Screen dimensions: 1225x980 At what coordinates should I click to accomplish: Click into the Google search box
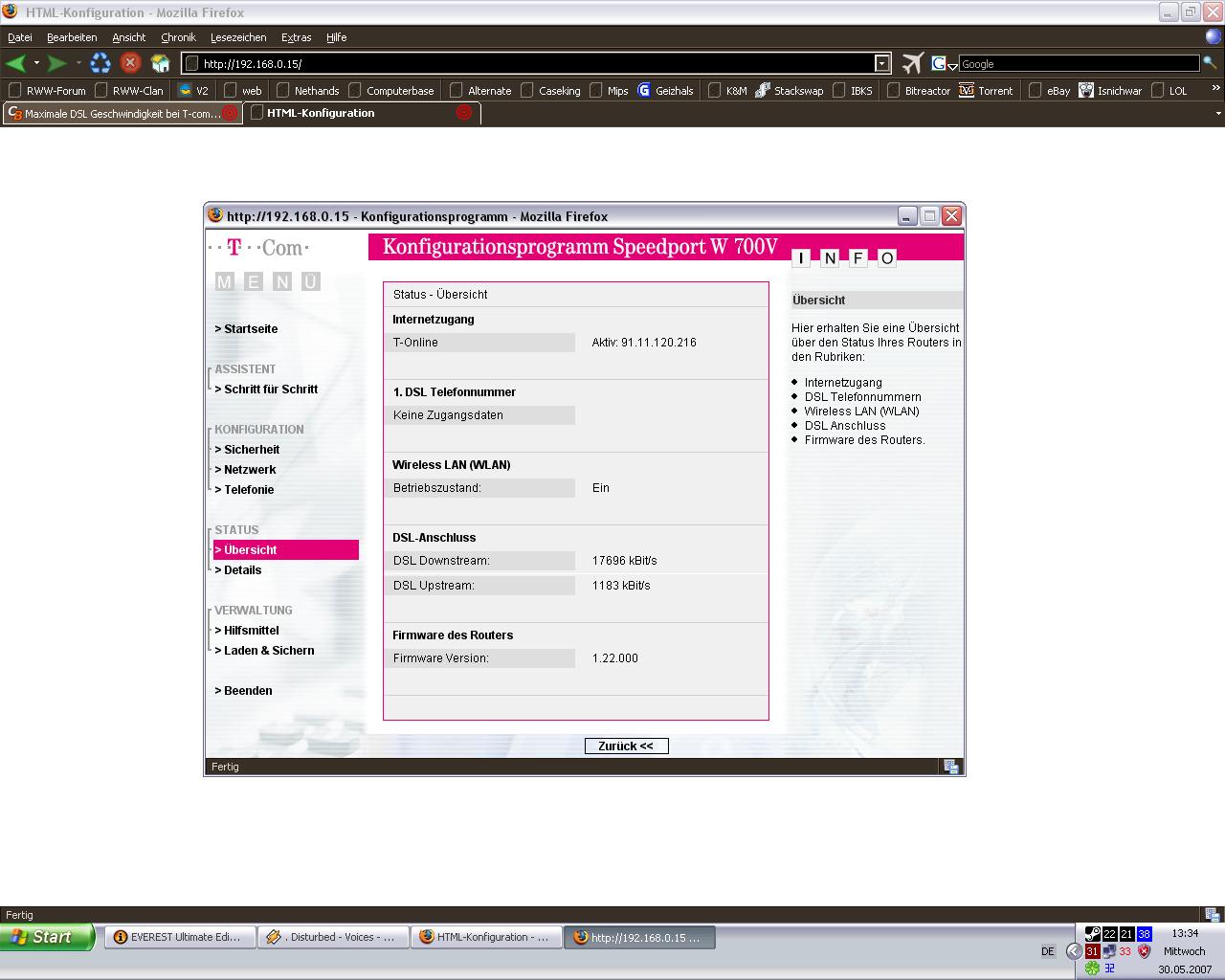point(1079,63)
